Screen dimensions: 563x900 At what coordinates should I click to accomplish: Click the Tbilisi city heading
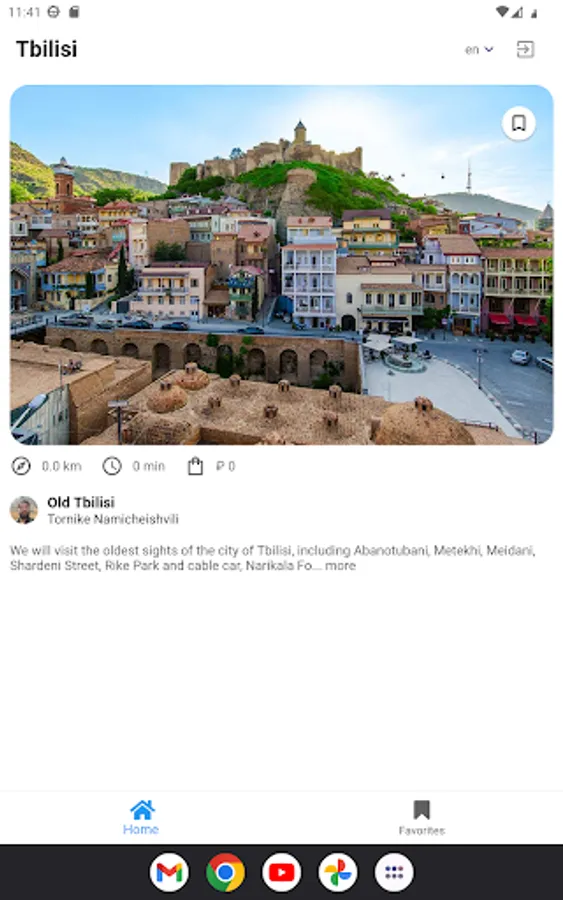46,49
